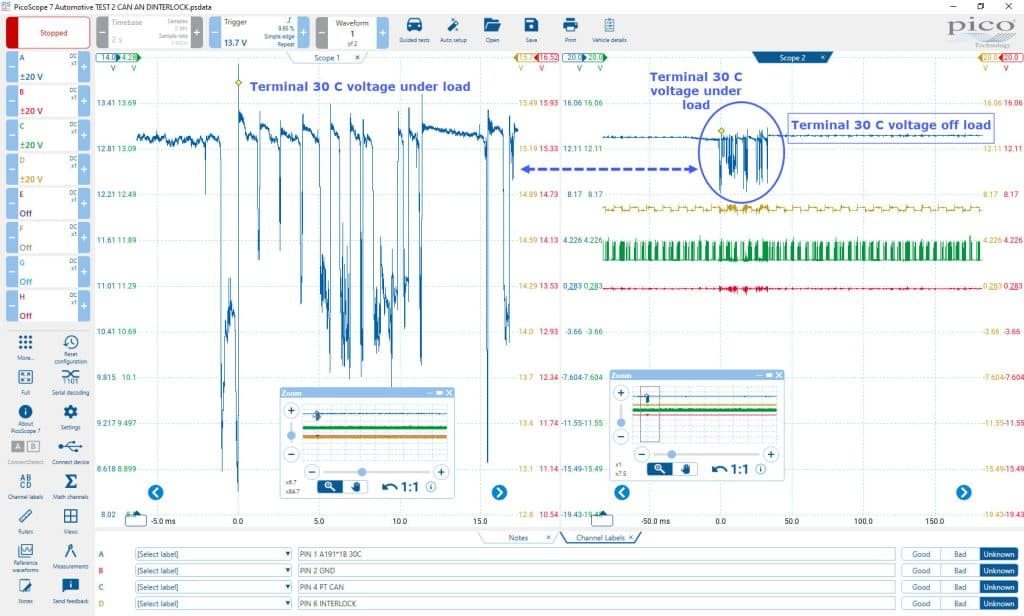The width and height of the screenshot is (1024, 616).
Task: Select the Rulers tool
Action: coord(25,521)
